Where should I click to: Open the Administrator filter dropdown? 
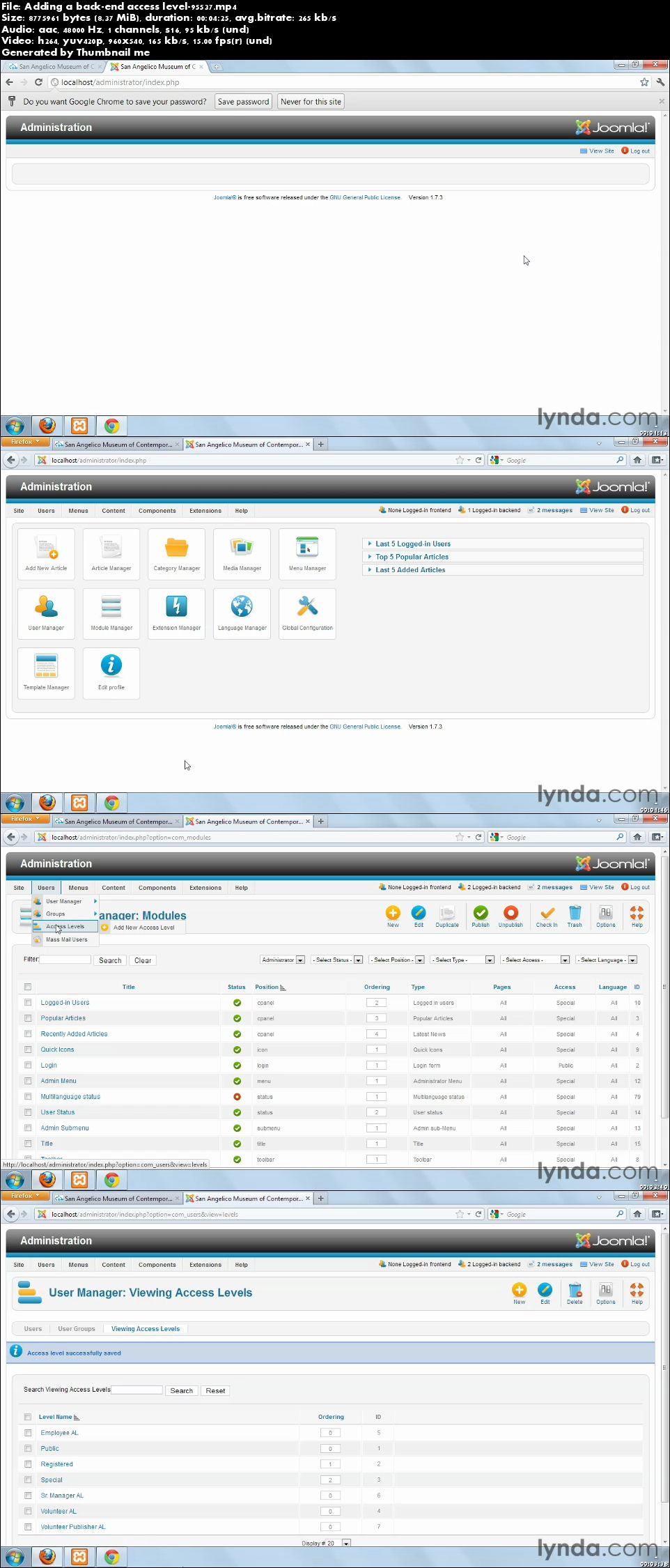click(282, 960)
